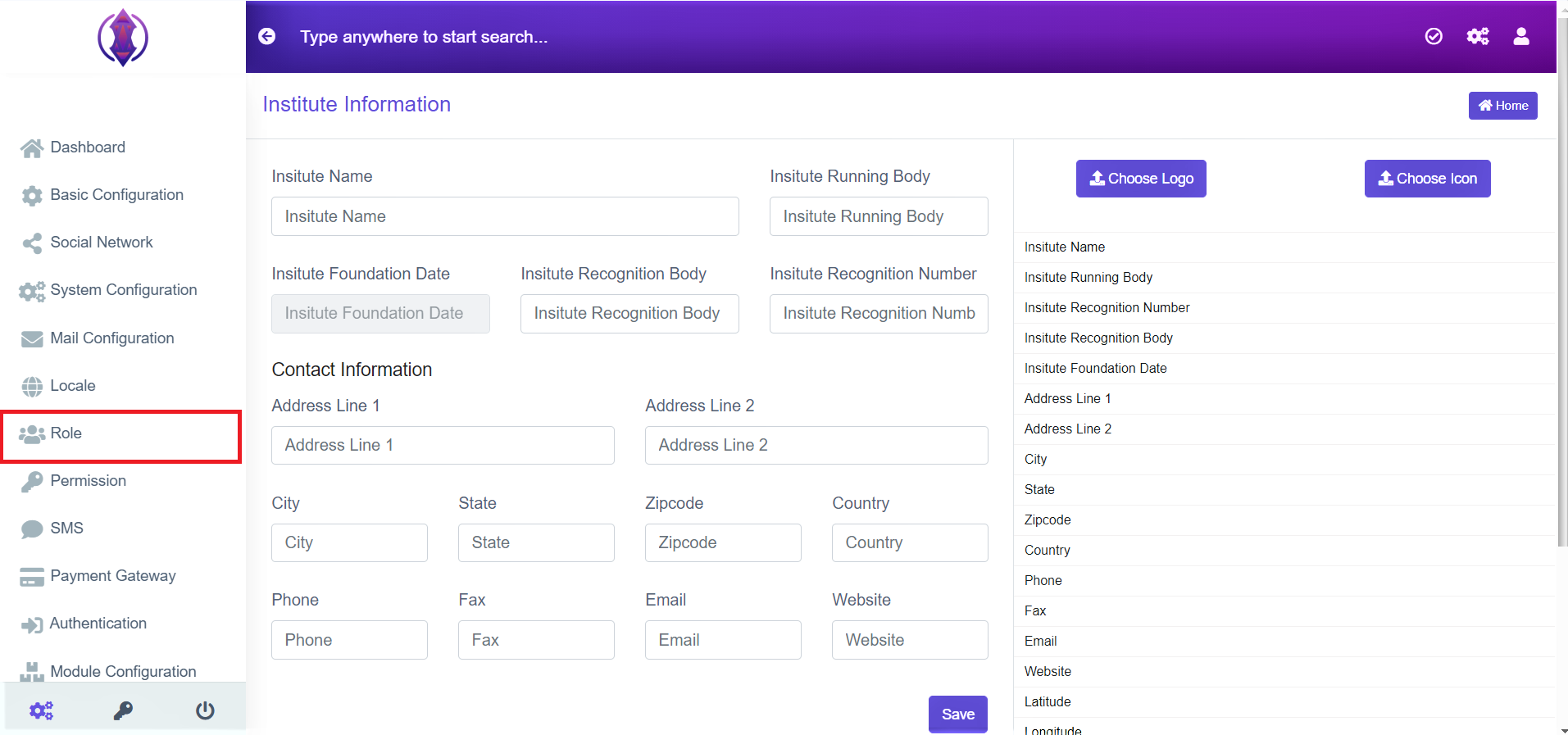
Task: Click the Payment Gateway card icon
Action: pos(32,577)
